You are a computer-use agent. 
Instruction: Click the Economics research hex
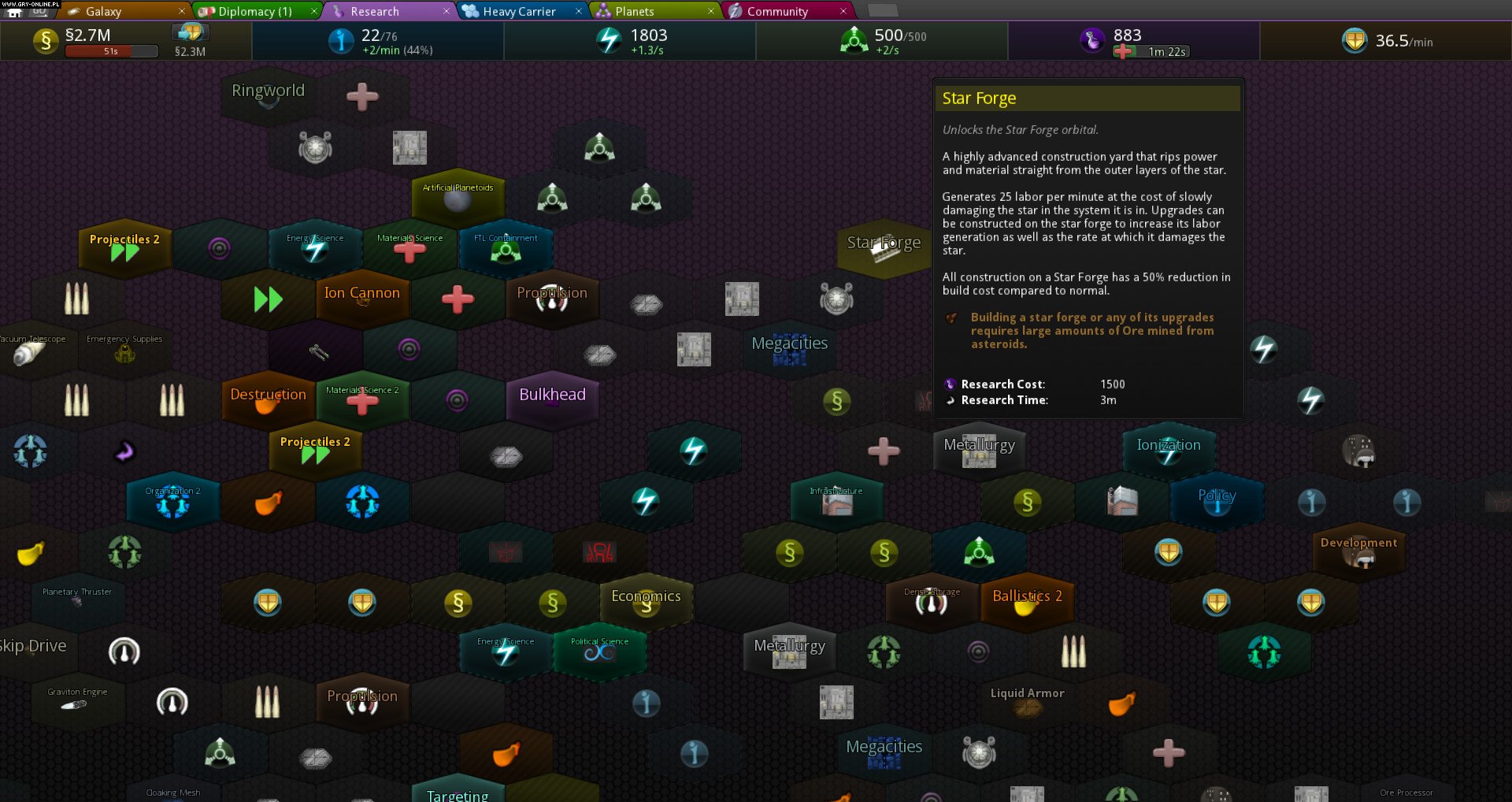646,600
